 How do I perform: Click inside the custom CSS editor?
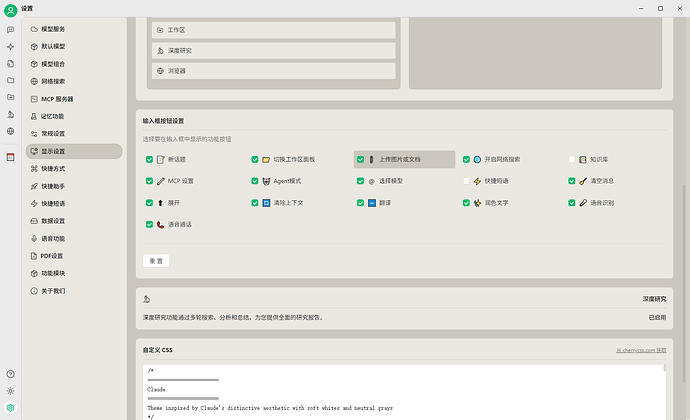(404, 392)
